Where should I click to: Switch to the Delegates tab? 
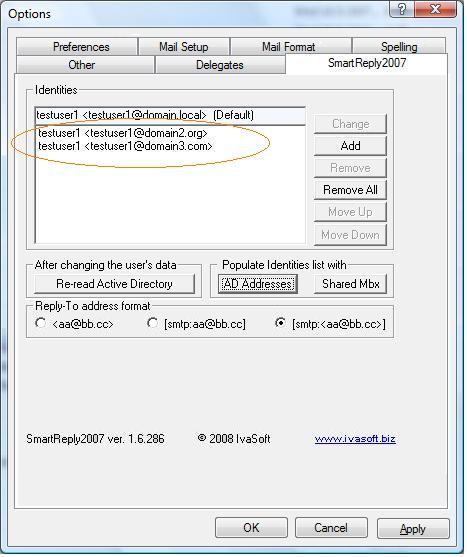click(x=220, y=65)
